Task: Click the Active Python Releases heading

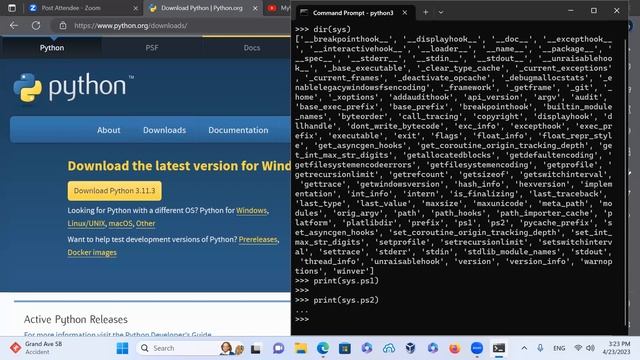Action: point(76,319)
